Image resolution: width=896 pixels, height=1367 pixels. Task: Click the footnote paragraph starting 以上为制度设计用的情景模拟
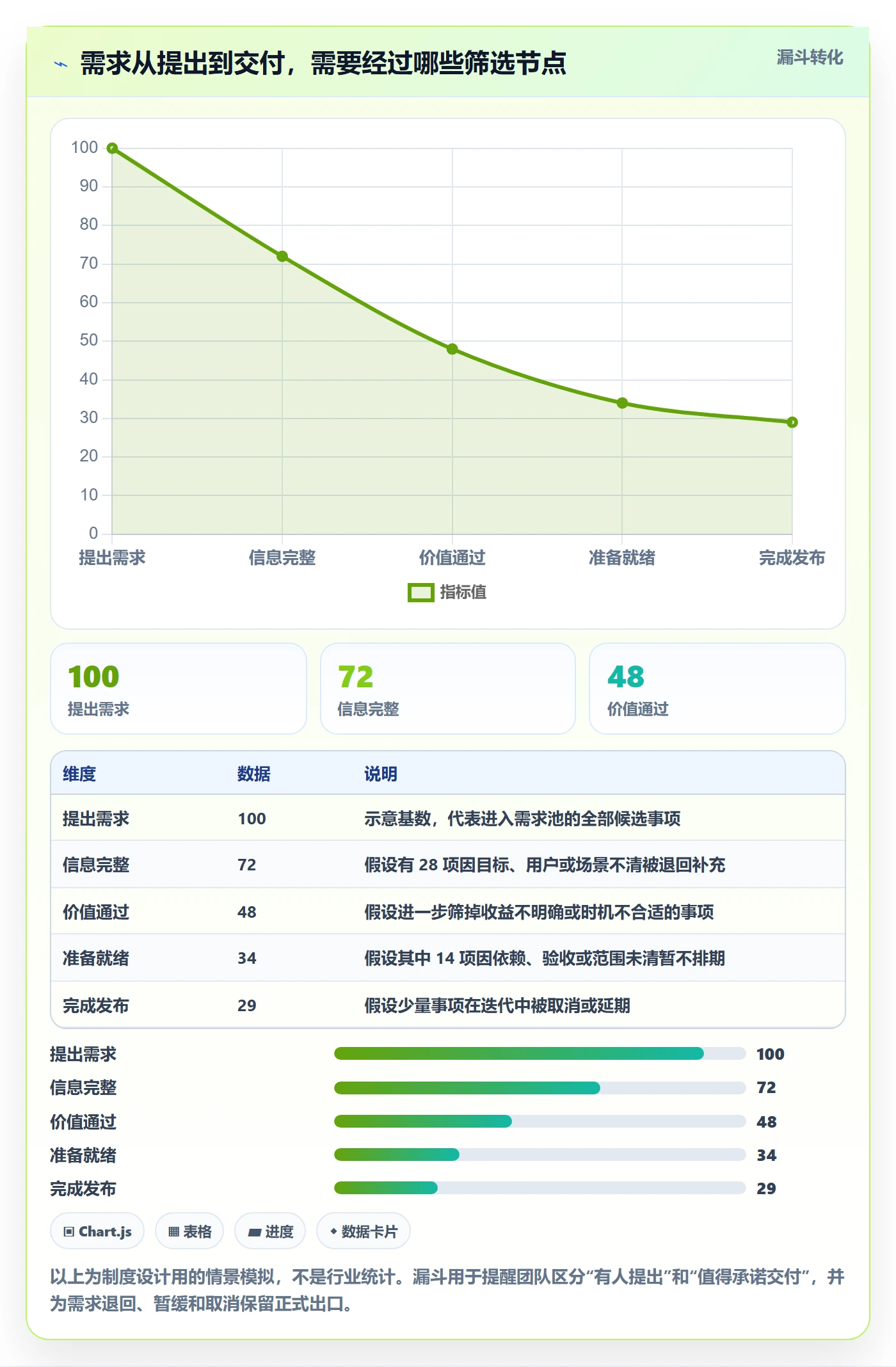click(447, 1290)
